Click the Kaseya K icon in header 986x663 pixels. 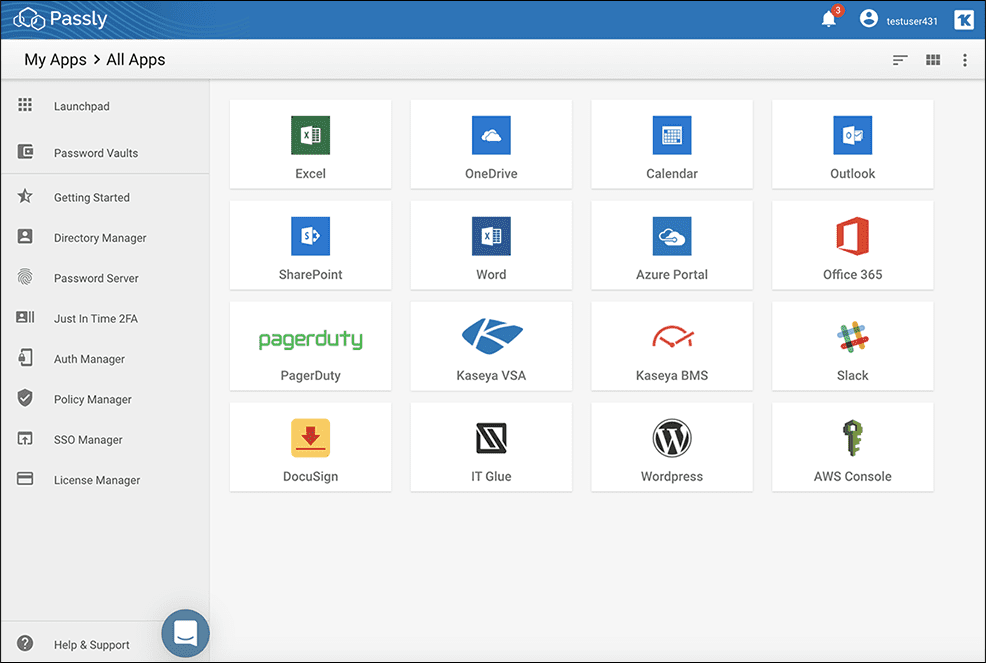point(964,19)
